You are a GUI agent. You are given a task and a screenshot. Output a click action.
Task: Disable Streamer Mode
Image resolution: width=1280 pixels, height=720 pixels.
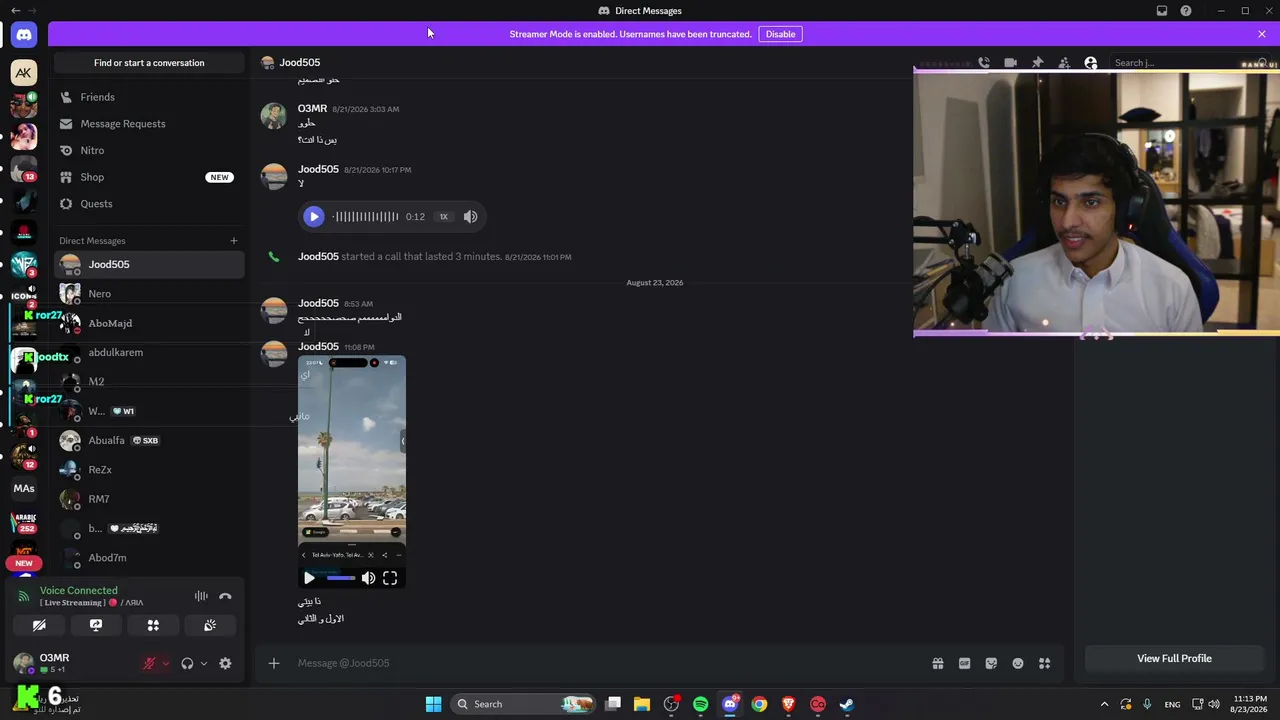pos(780,34)
